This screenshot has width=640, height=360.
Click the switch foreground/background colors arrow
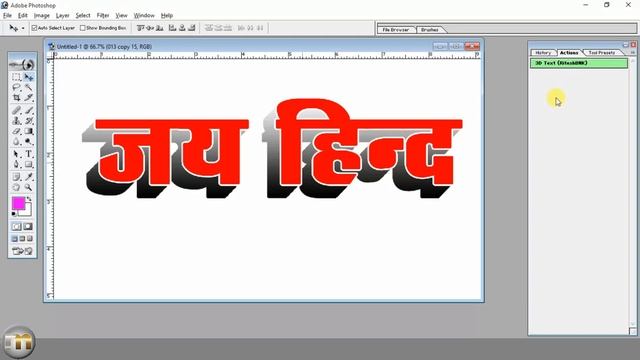coord(29,199)
